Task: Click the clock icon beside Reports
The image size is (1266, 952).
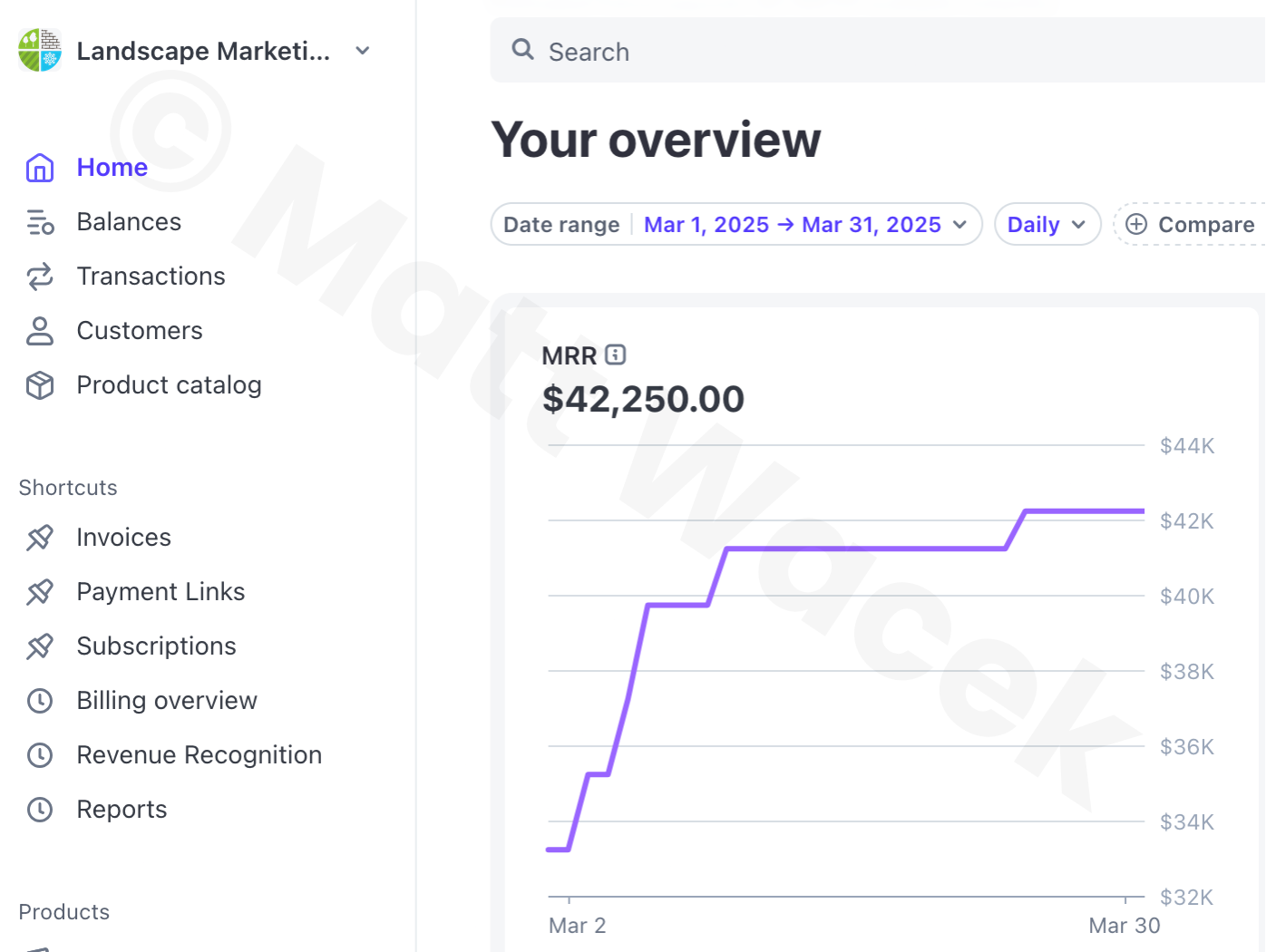Action: tap(40, 810)
